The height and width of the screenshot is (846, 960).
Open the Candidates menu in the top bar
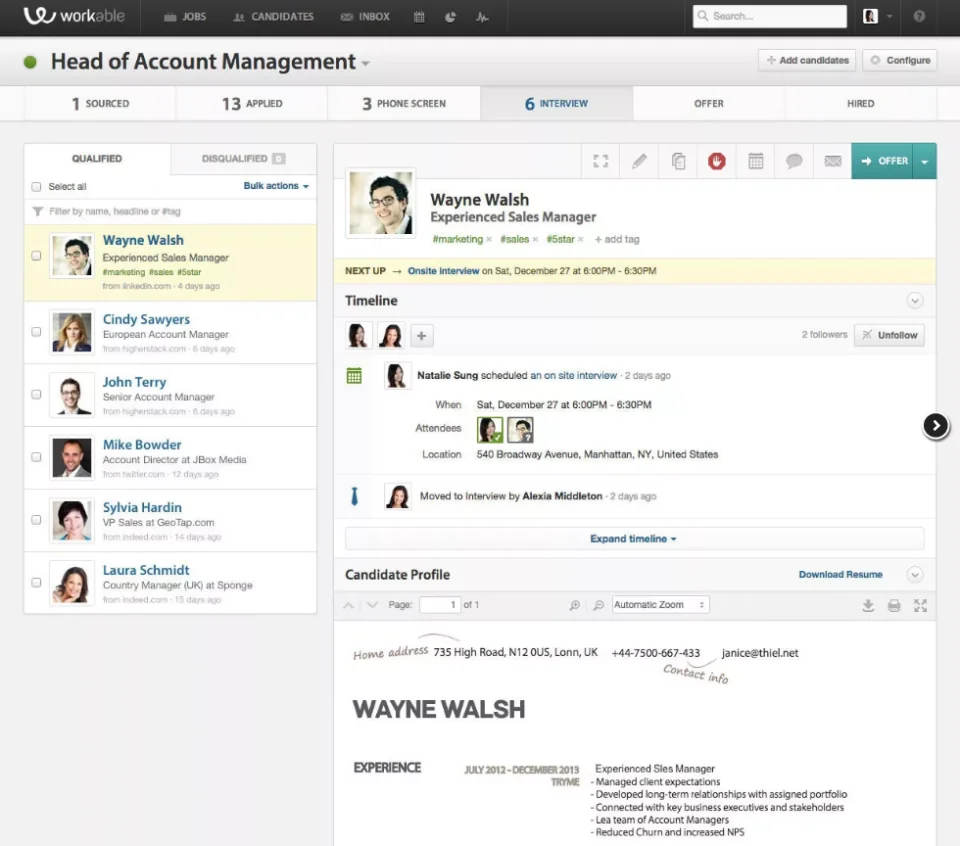pos(273,16)
